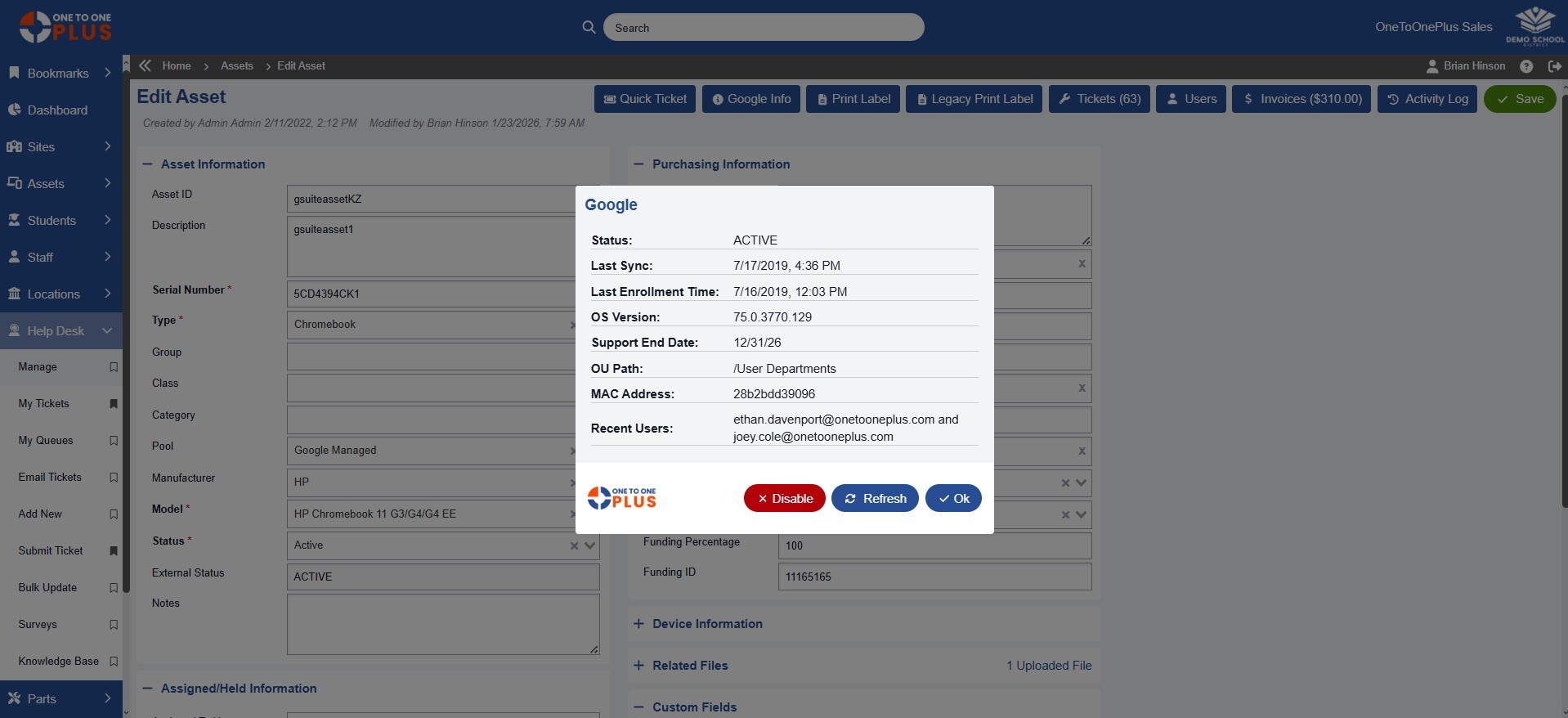Click the One To One Plus logo
The height and width of the screenshot is (718, 1568).
pos(65,27)
